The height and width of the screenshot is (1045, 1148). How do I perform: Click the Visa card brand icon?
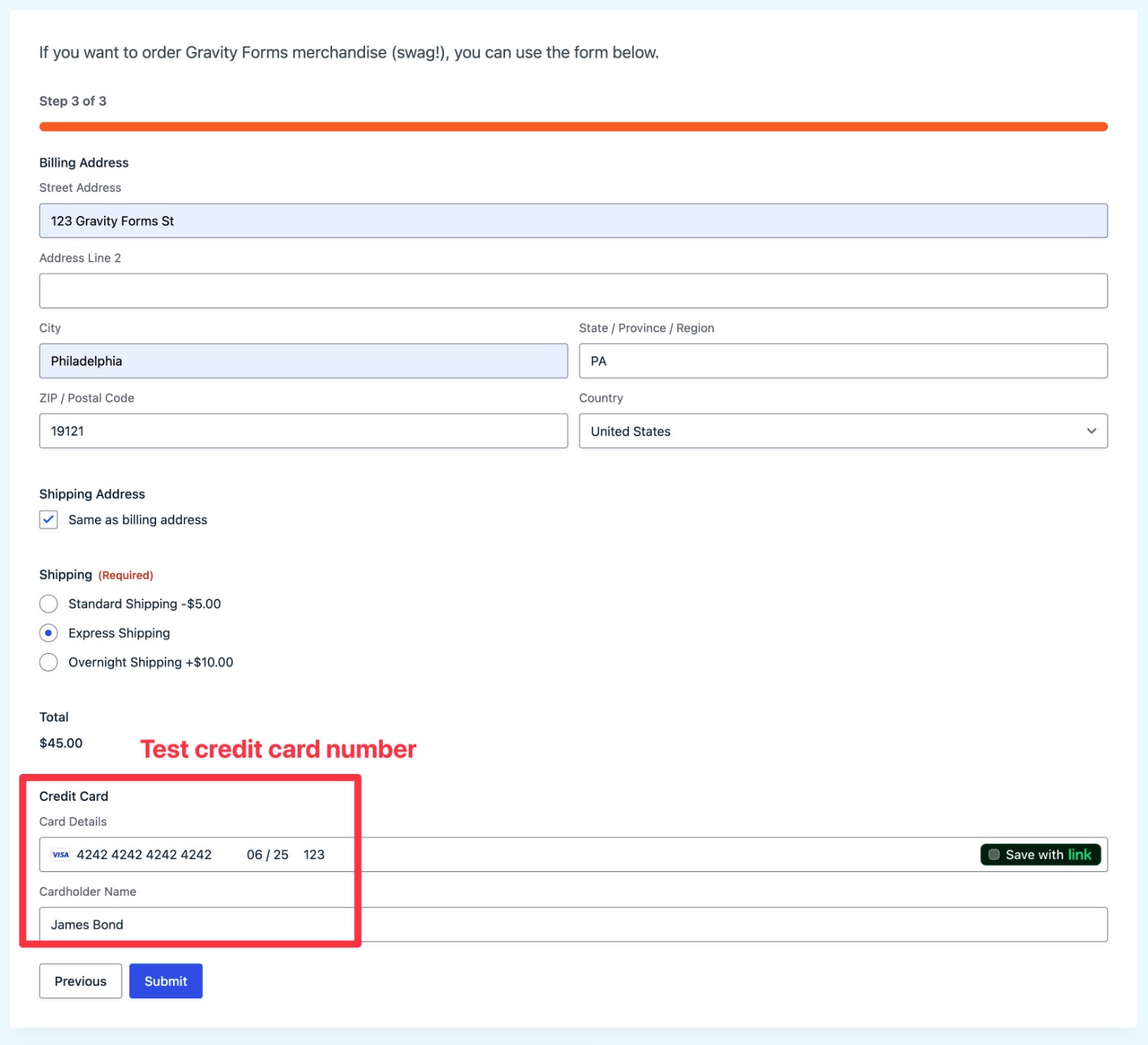point(60,854)
